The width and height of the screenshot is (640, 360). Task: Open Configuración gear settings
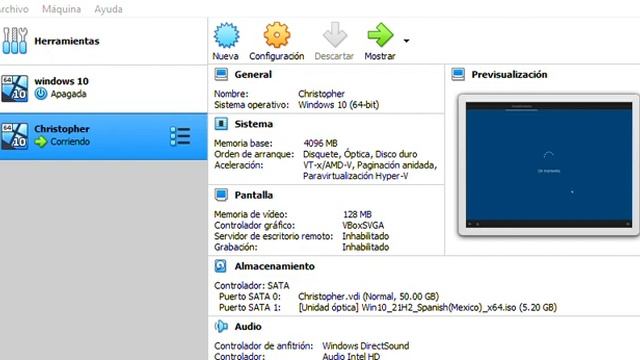pyautogui.click(x=277, y=41)
